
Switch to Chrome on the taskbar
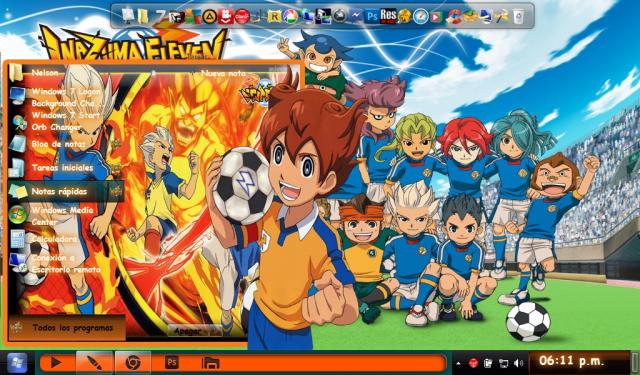tap(133, 362)
